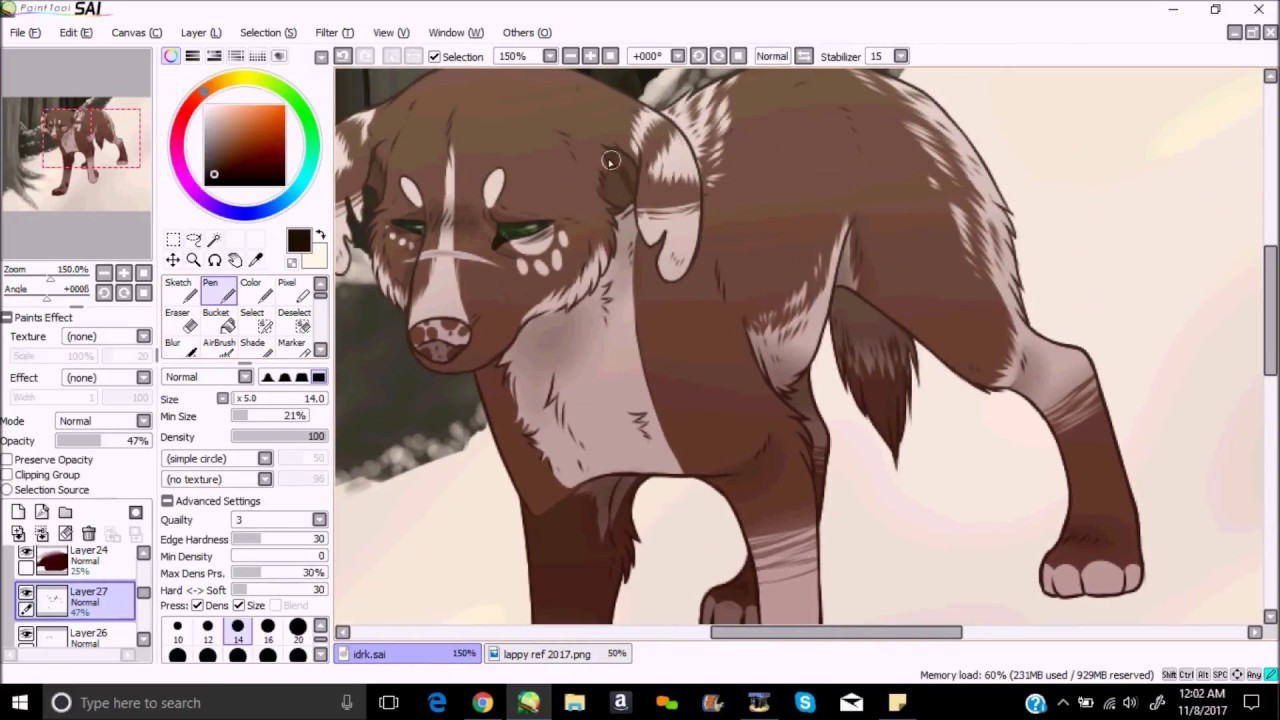Open the Layer menu

pyautogui.click(x=201, y=32)
